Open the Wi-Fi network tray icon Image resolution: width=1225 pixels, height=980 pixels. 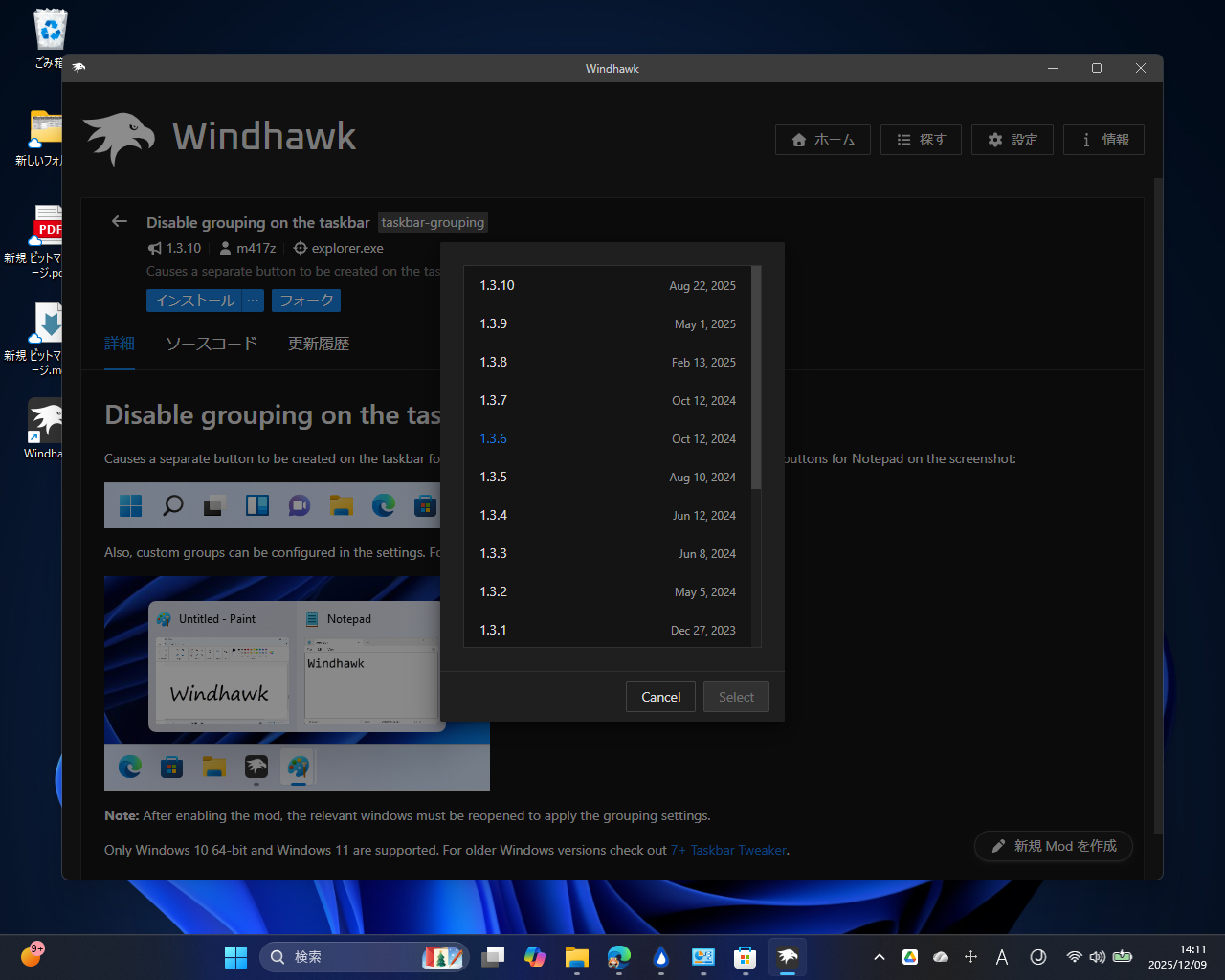point(1074,957)
